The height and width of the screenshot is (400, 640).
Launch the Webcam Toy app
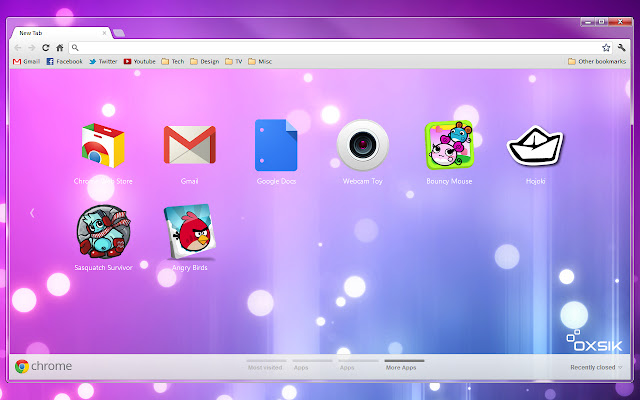pyautogui.click(x=362, y=145)
